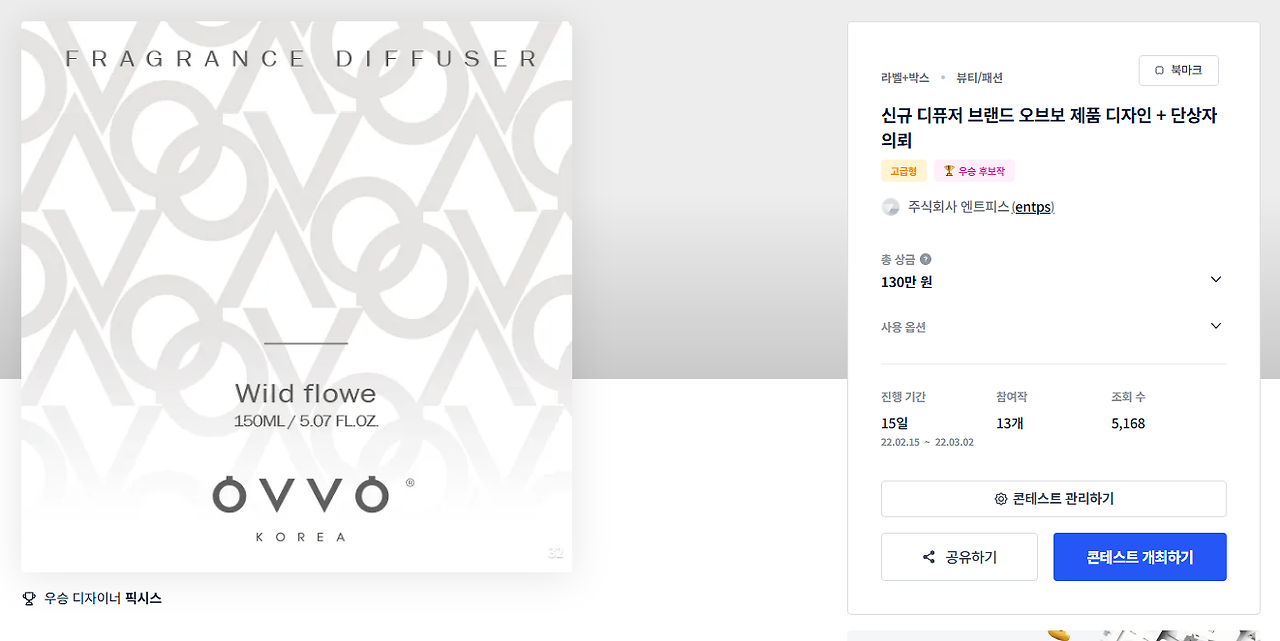1280x641 pixels.
Task: Click the bookmark icon in 북마크 button
Action: pos(1159,71)
